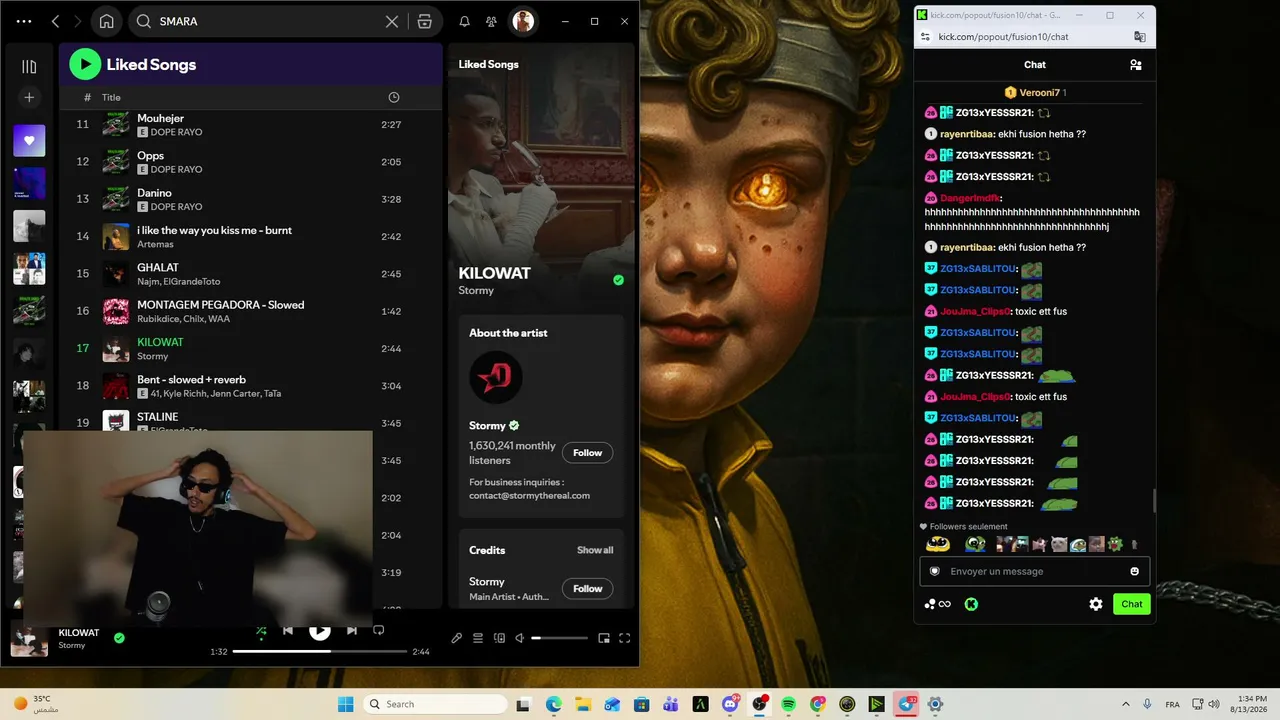Toggle shuffle in the playback bar

tap(261, 631)
